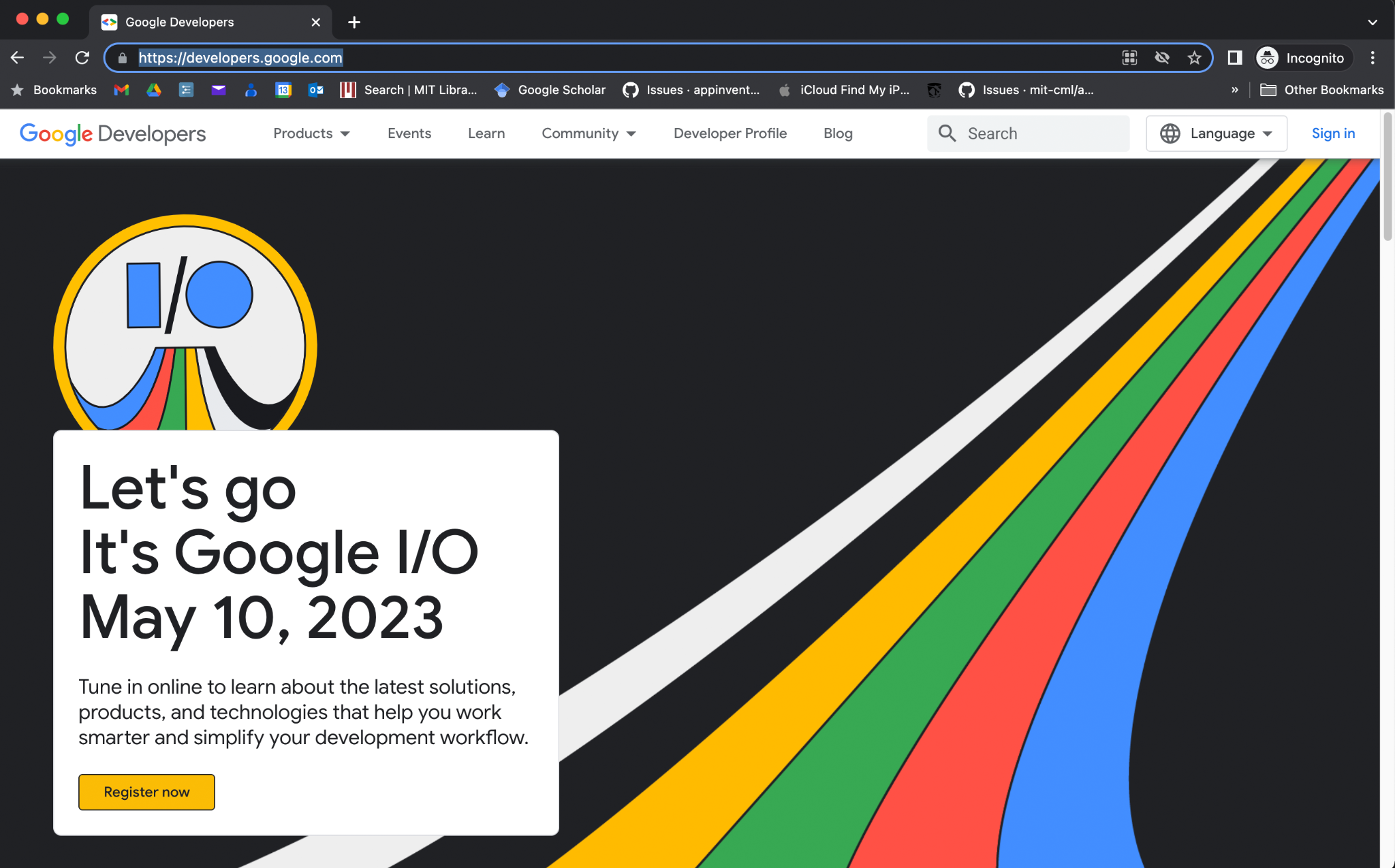This screenshot has height=868, width=1395.
Task: Open the blue task list bookmark icon
Action: 186,90
